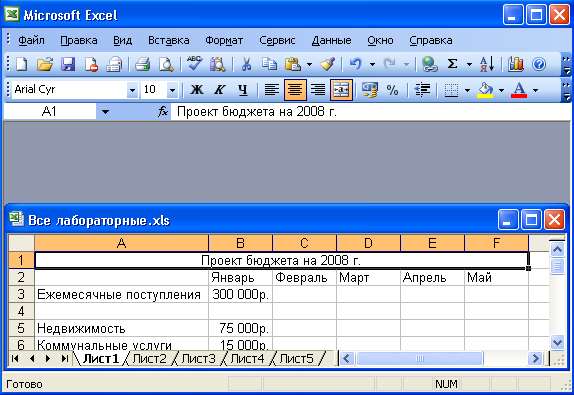The height and width of the screenshot is (395, 574).
Task: Paste with the clipboard icon
Action: [293, 64]
